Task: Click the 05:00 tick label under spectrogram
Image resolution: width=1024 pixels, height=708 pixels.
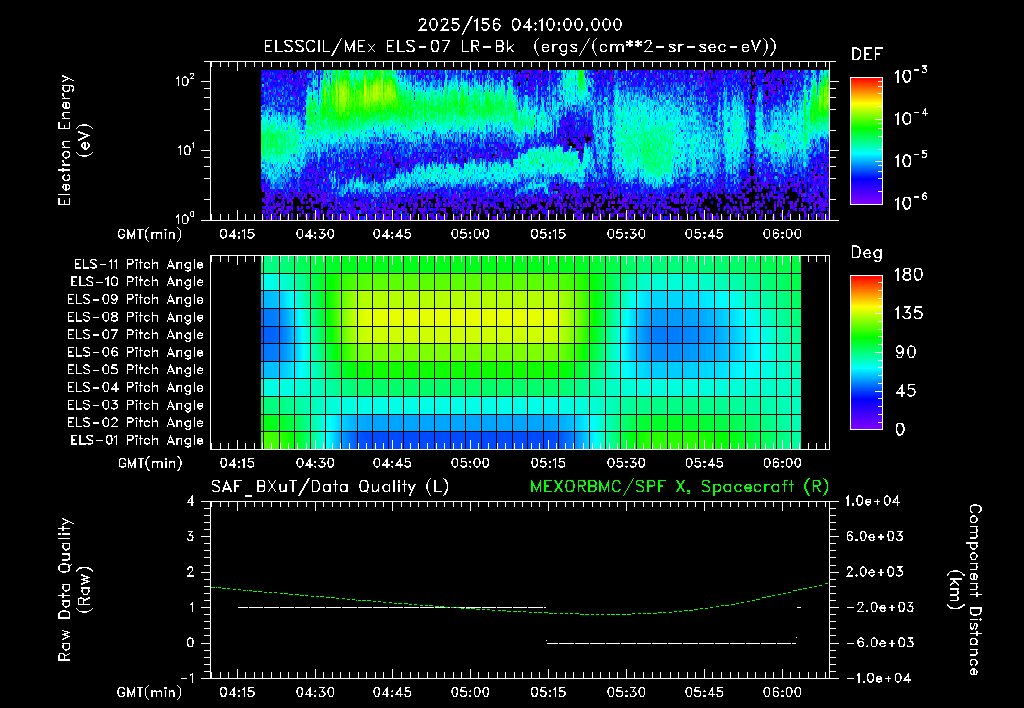Action: pos(470,234)
